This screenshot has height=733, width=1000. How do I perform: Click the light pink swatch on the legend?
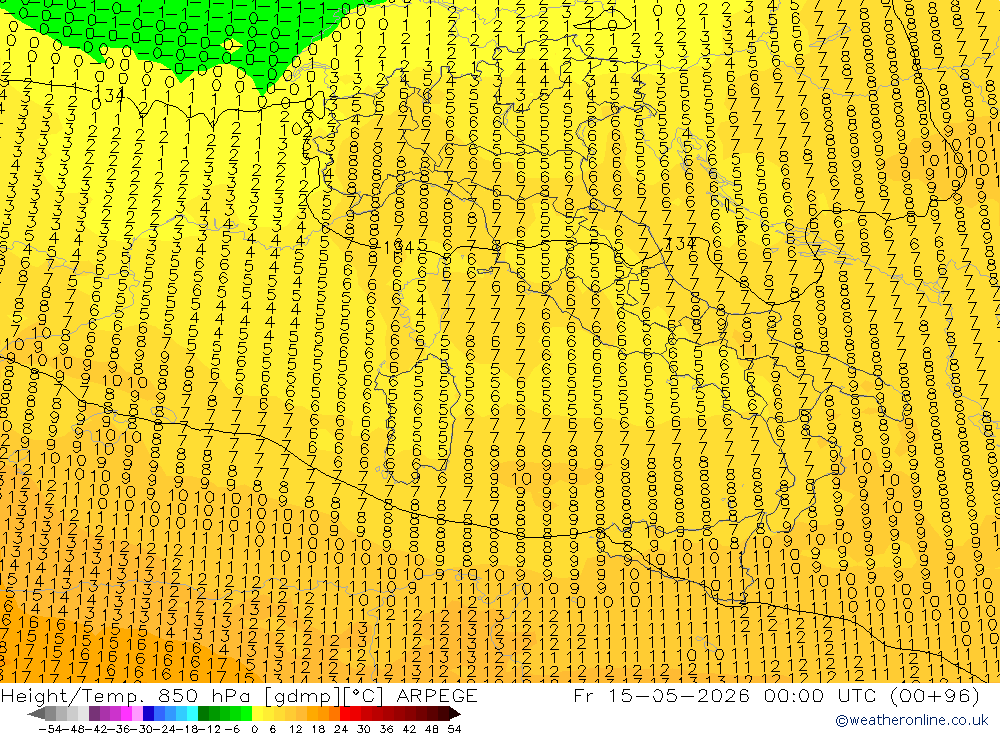(137, 713)
